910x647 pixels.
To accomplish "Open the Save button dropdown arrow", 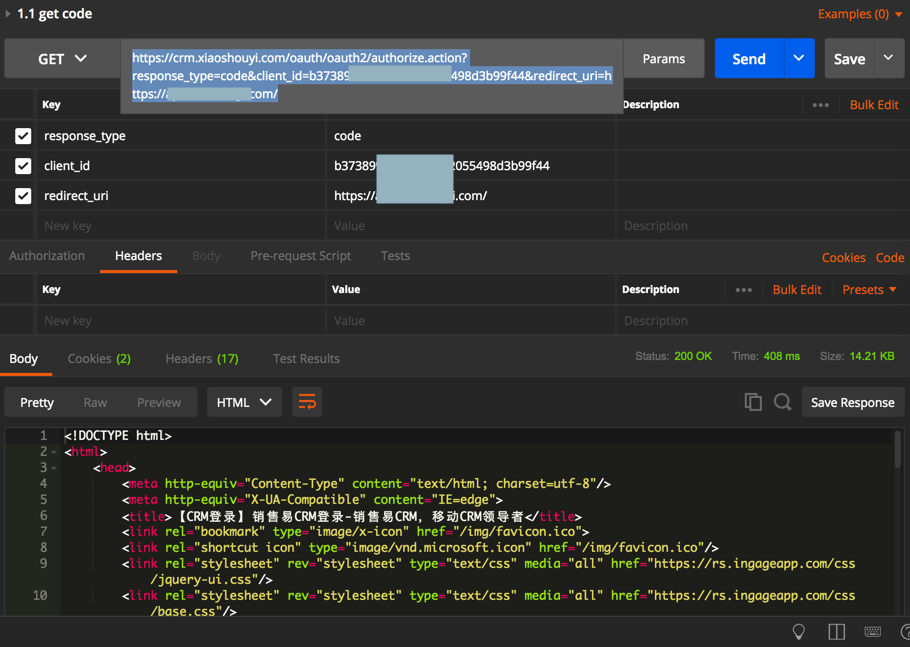I will [888, 59].
